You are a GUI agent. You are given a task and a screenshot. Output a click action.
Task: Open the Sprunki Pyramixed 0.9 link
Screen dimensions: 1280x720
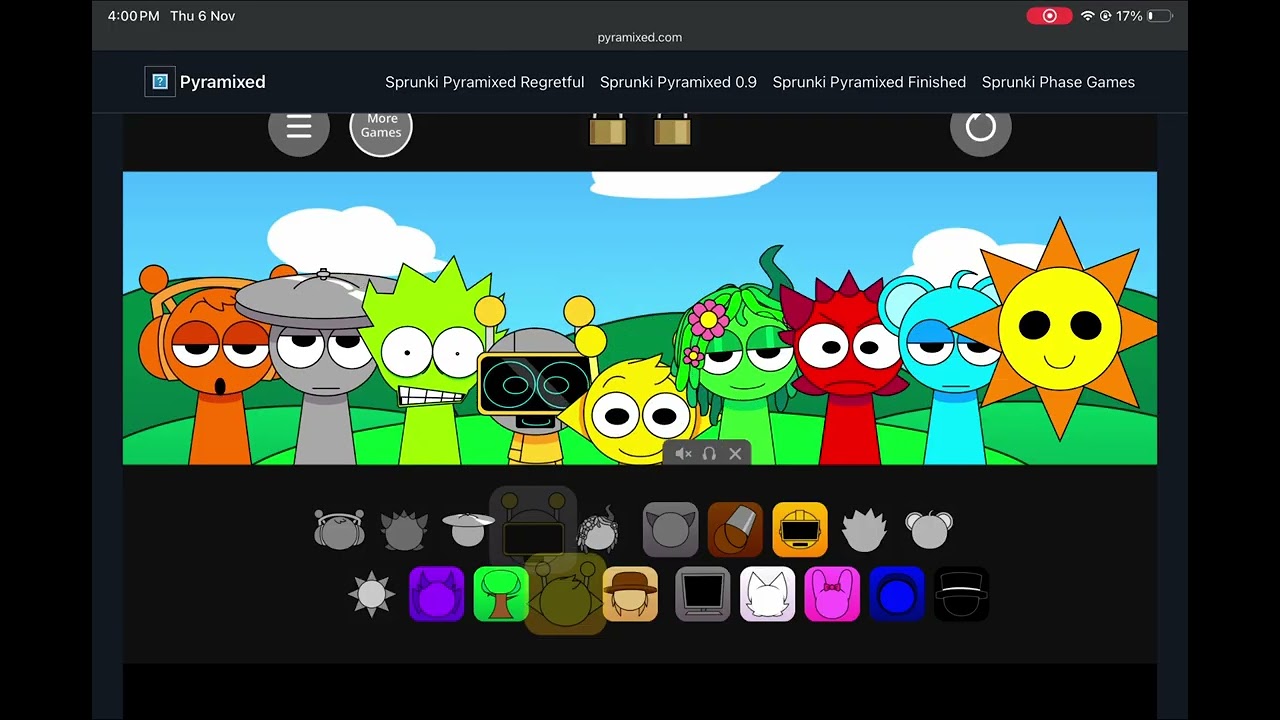[678, 82]
